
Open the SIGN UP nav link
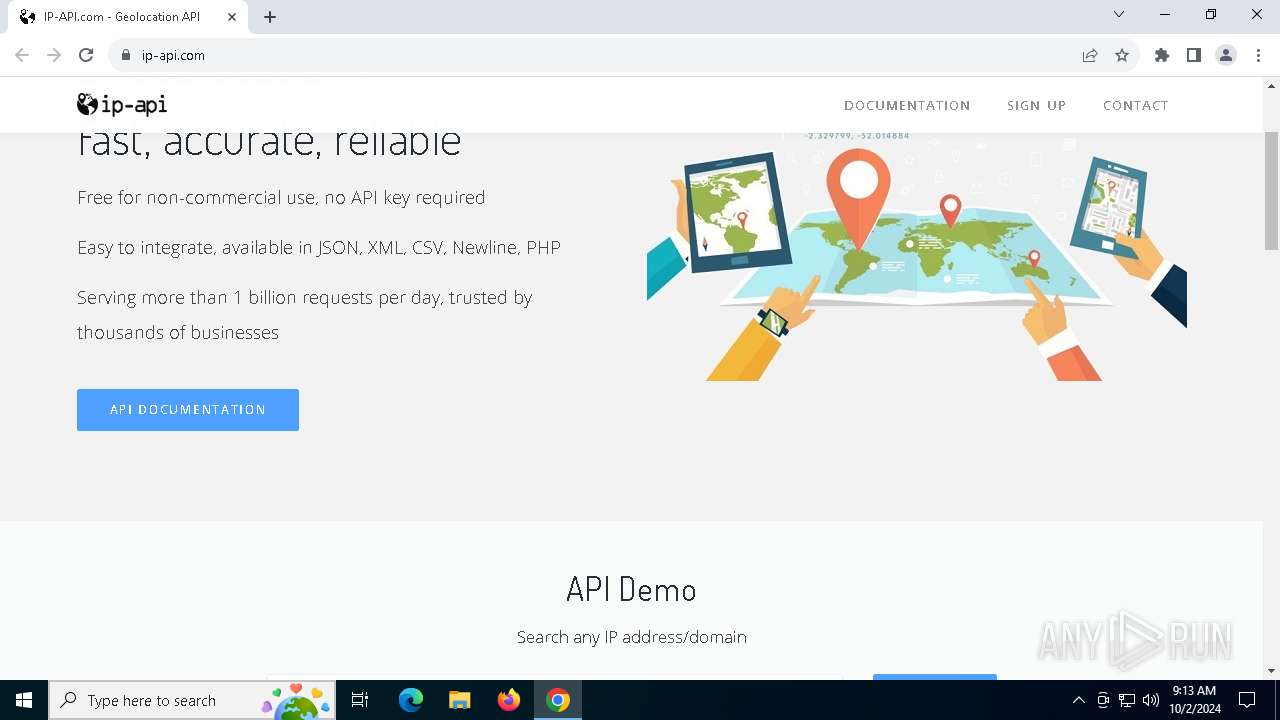pos(1036,105)
